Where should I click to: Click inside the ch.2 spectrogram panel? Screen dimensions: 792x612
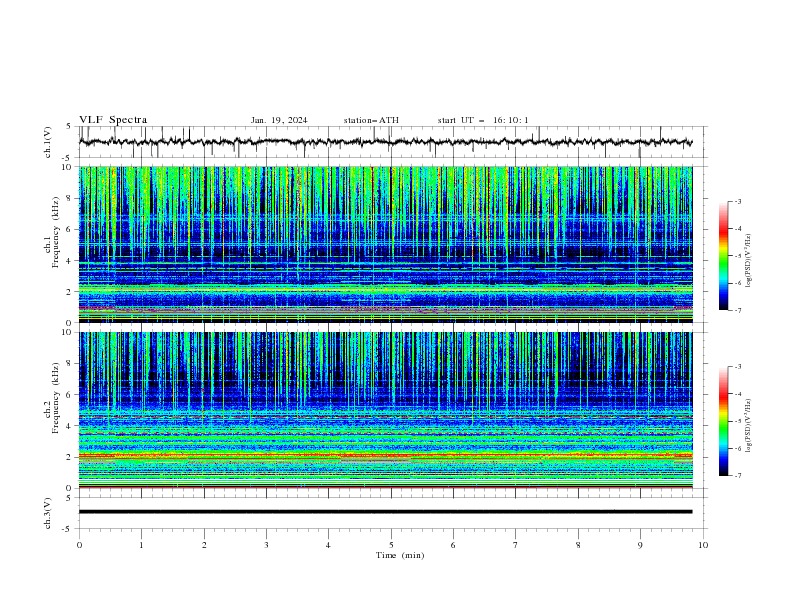pyautogui.click(x=385, y=410)
